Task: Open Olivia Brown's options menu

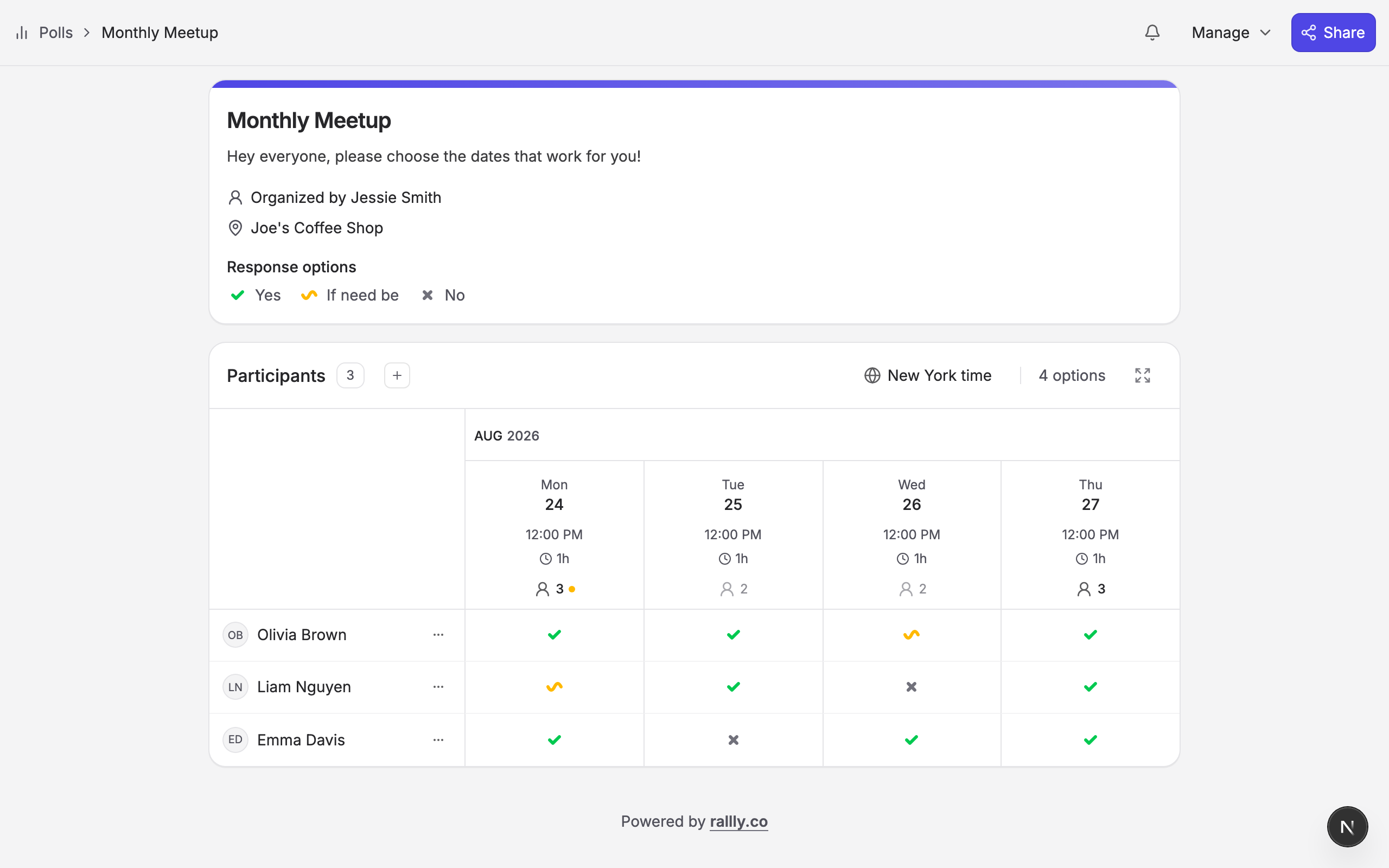Action: 438,635
